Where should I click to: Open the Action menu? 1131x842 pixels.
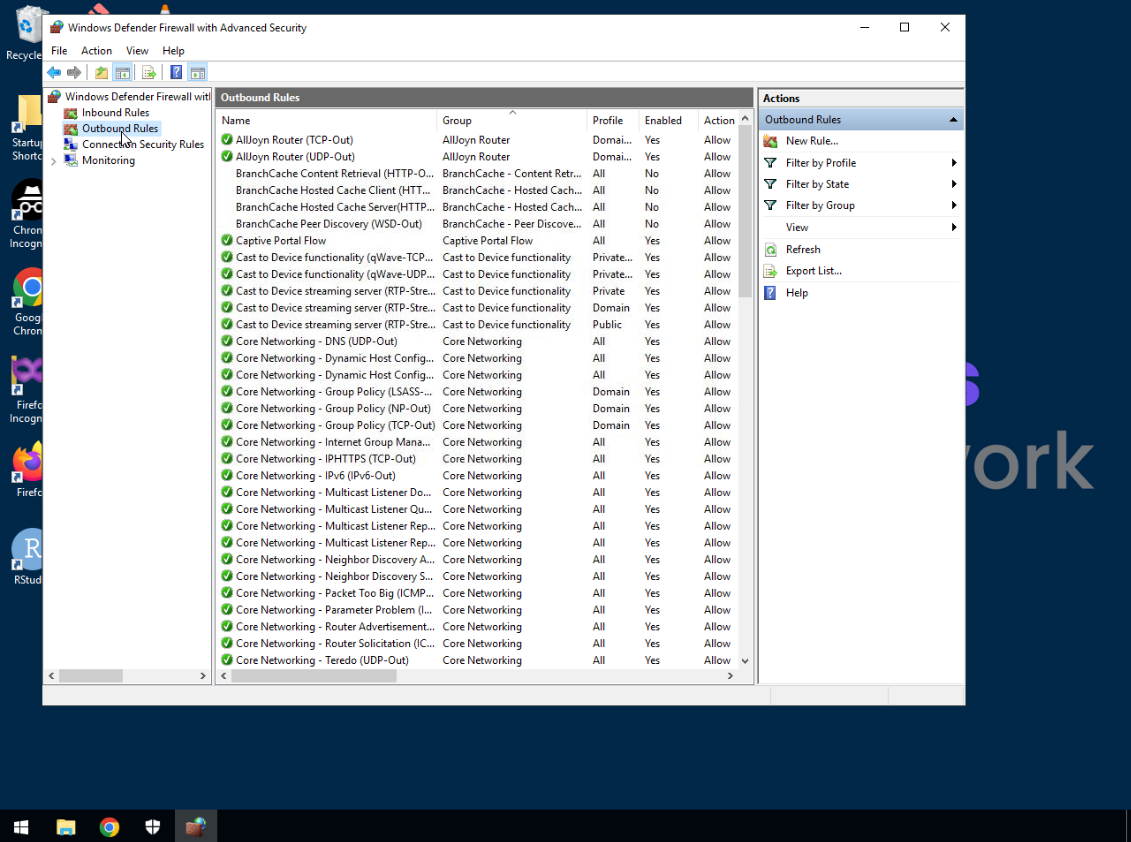click(x=96, y=50)
